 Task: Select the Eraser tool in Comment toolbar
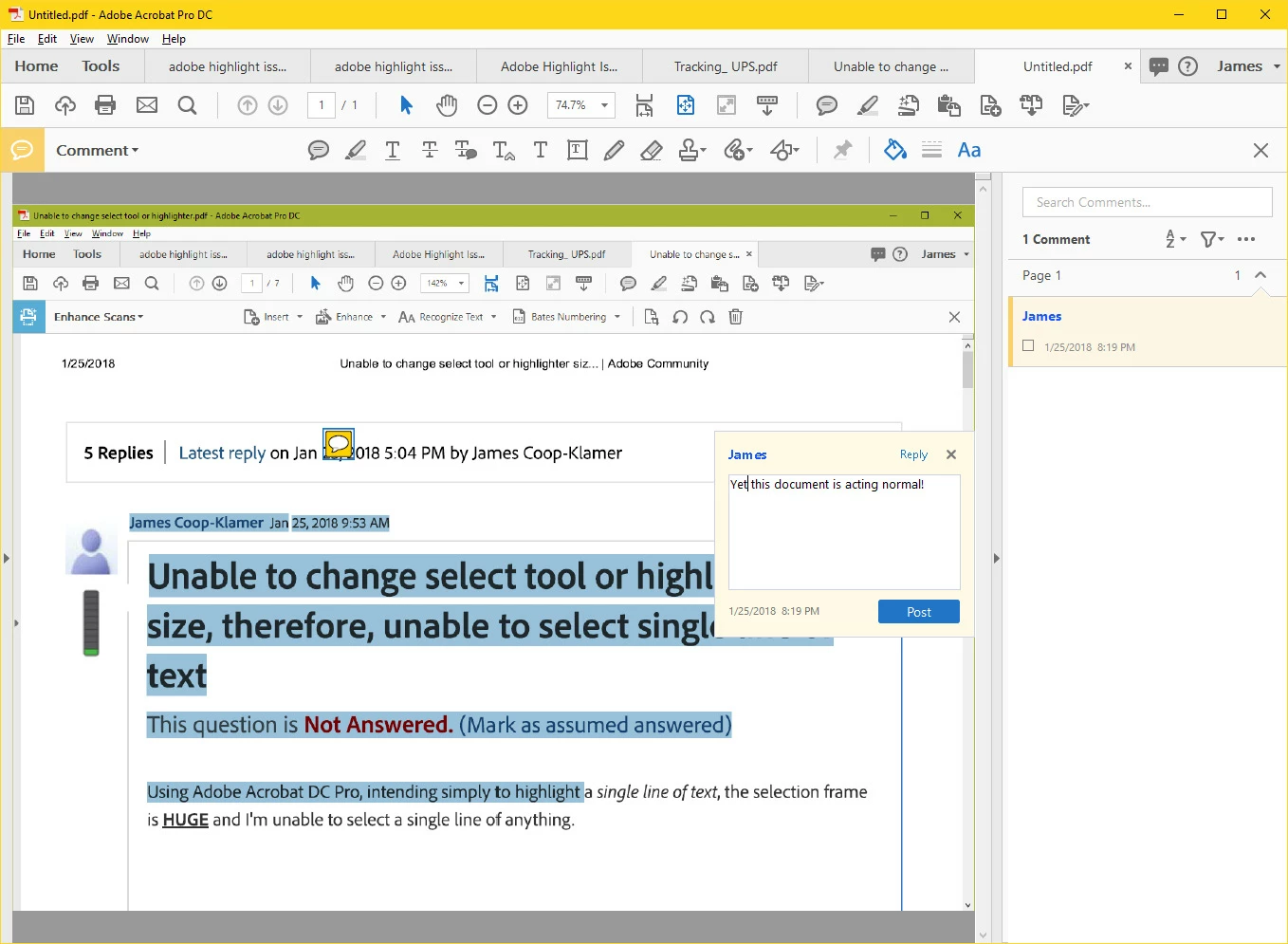pos(652,150)
